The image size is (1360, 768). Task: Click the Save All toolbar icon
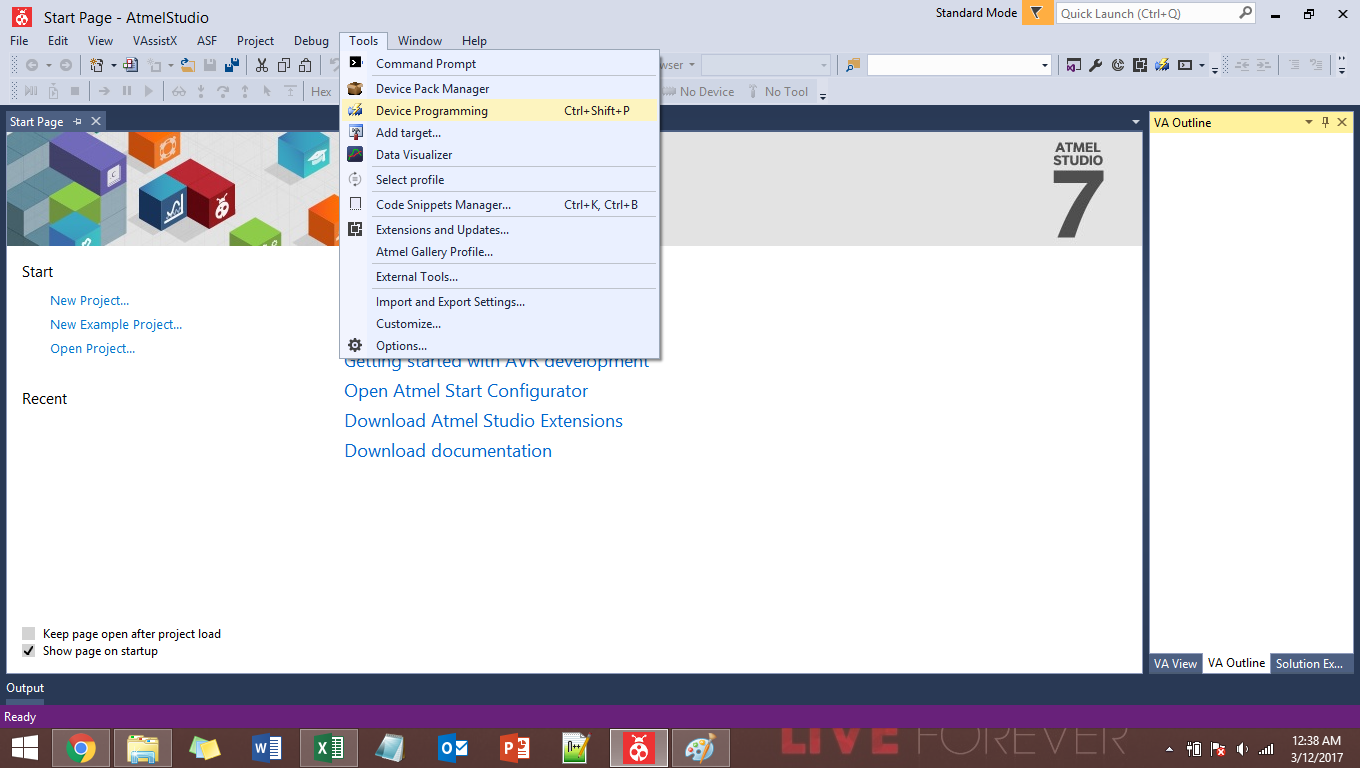click(232, 65)
